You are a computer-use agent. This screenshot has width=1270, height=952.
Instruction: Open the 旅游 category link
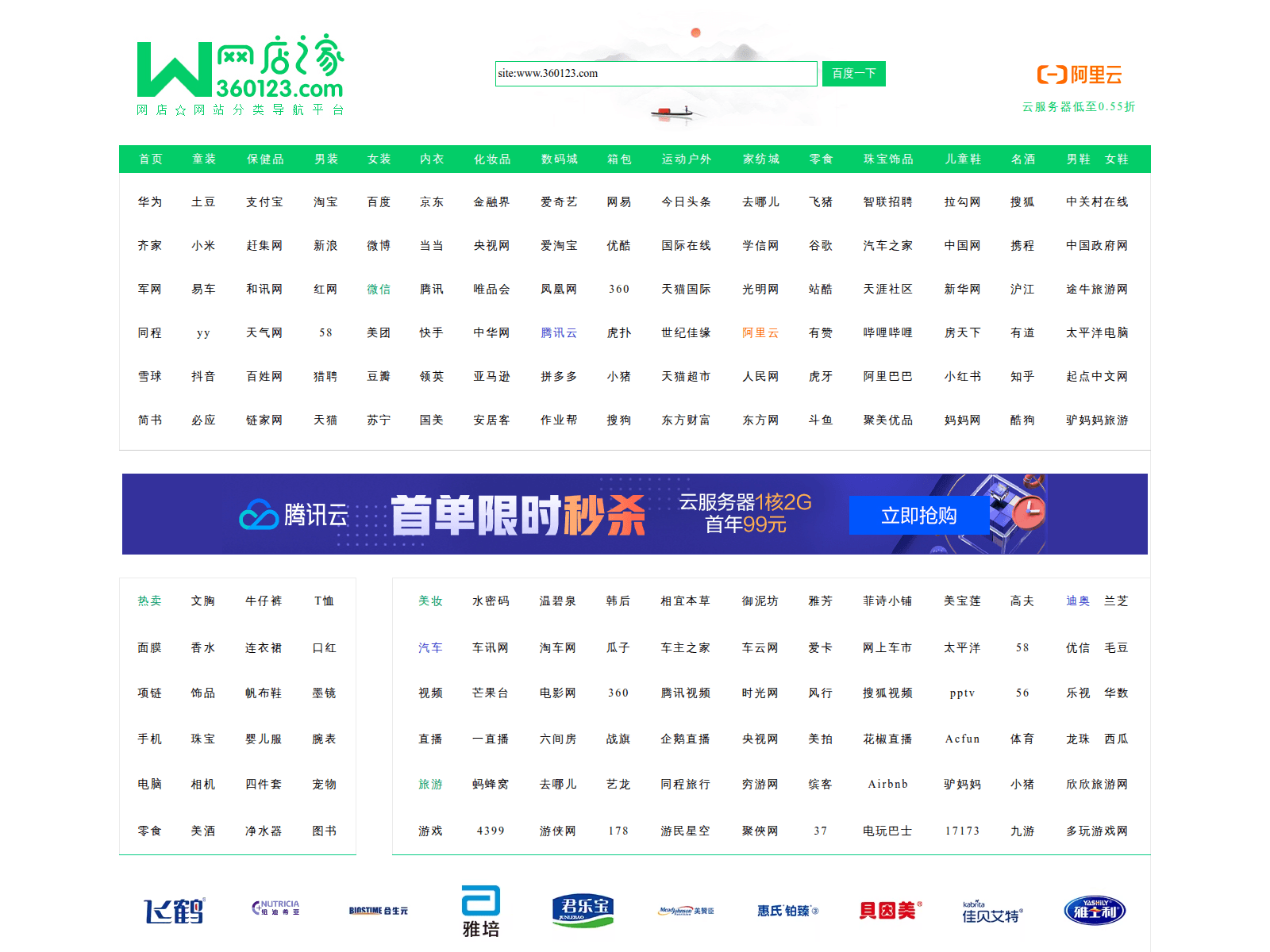point(430,784)
